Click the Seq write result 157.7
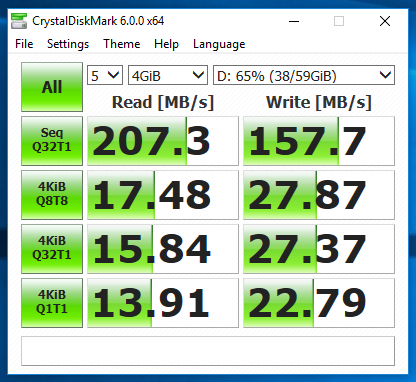This screenshot has height=382, width=416. click(x=319, y=141)
